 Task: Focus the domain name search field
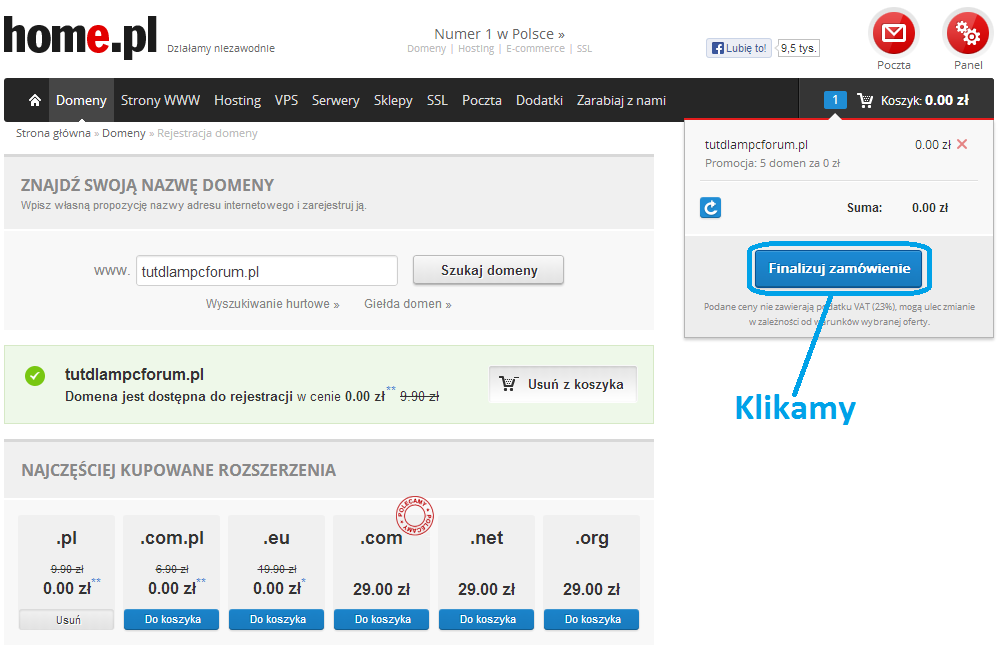pyautogui.click(x=267, y=271)
